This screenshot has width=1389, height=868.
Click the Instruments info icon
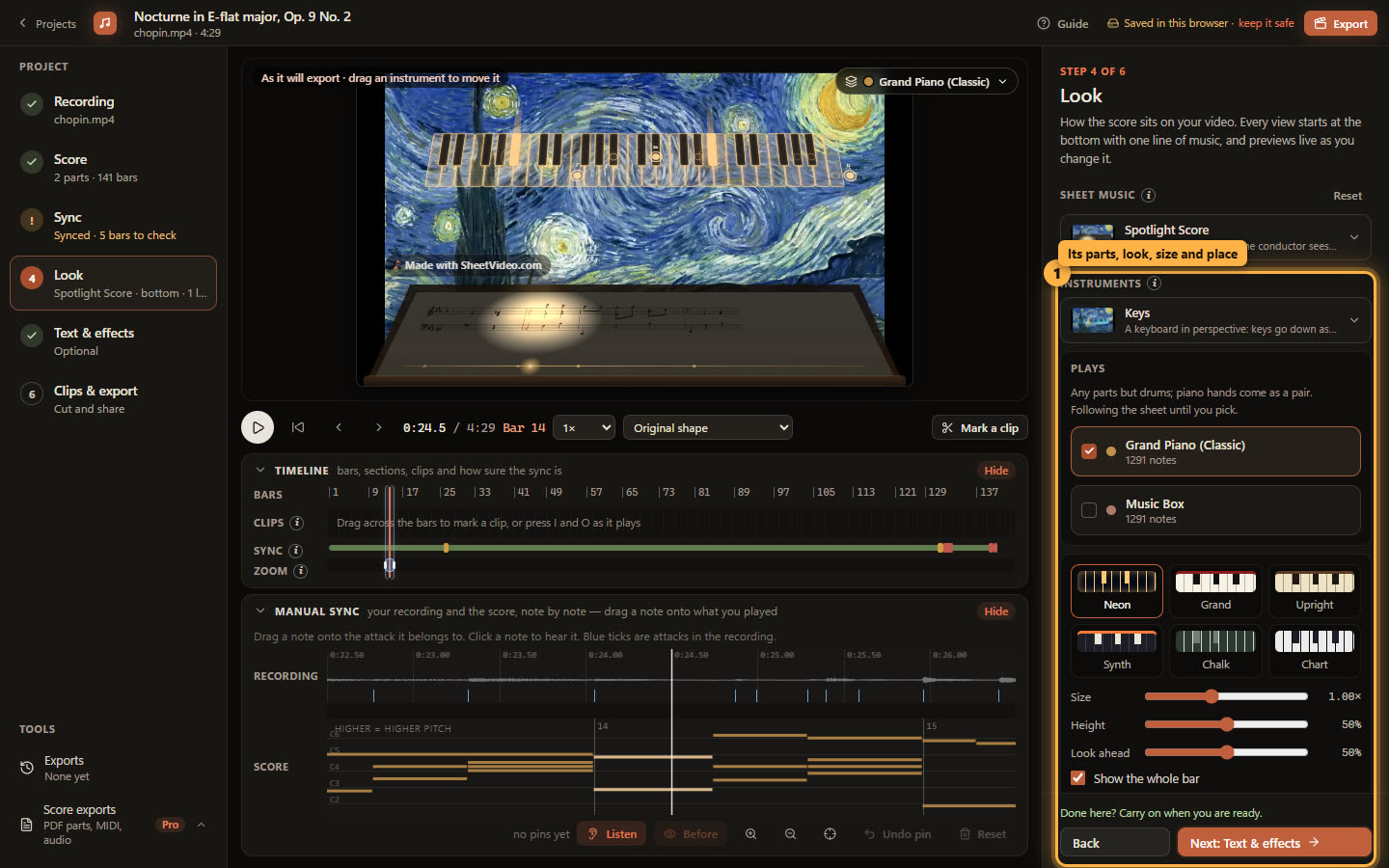(x=1154, y=284)
